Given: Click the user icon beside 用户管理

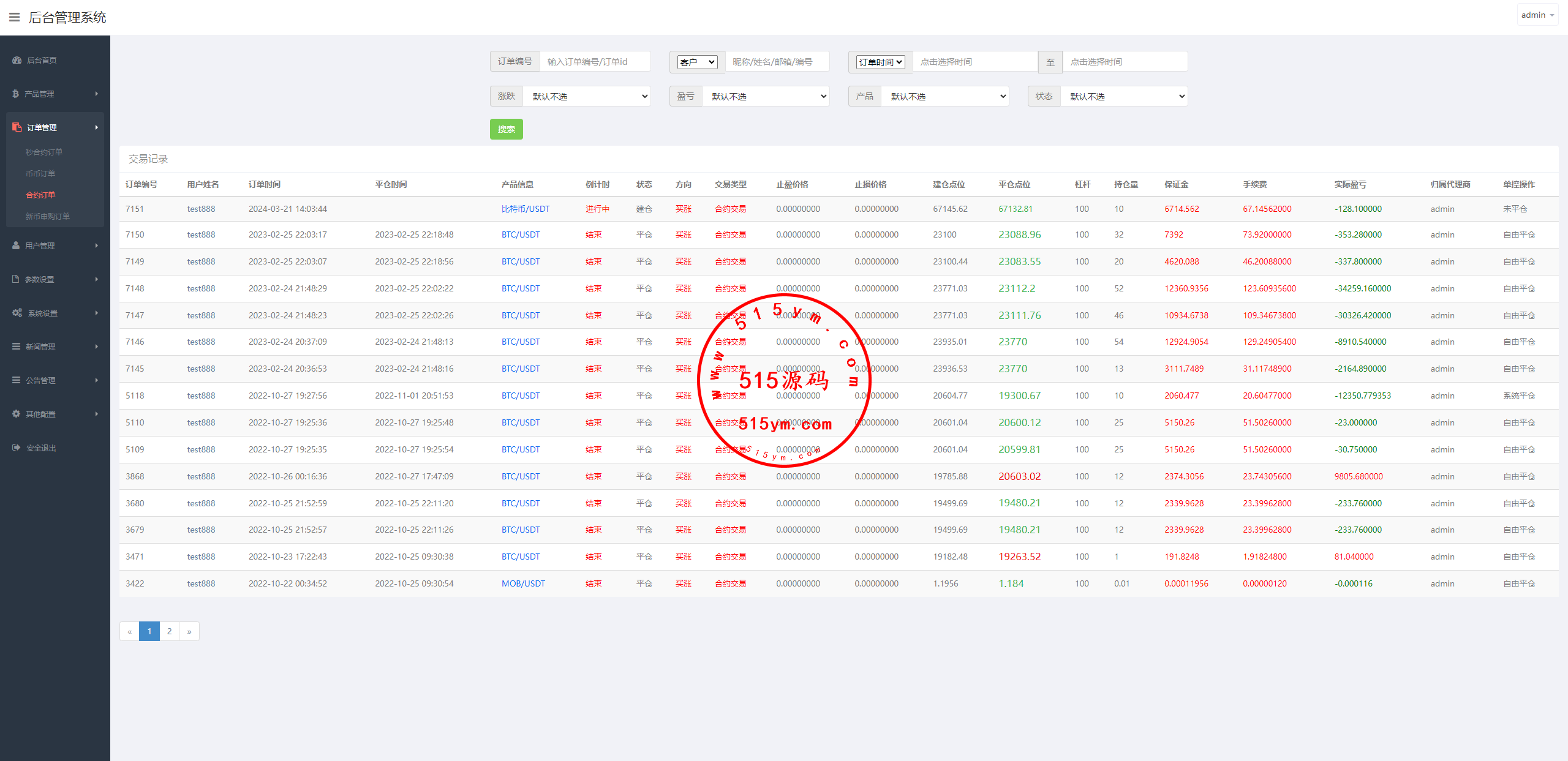Looking at the screenshot, I should coord(16,246).
